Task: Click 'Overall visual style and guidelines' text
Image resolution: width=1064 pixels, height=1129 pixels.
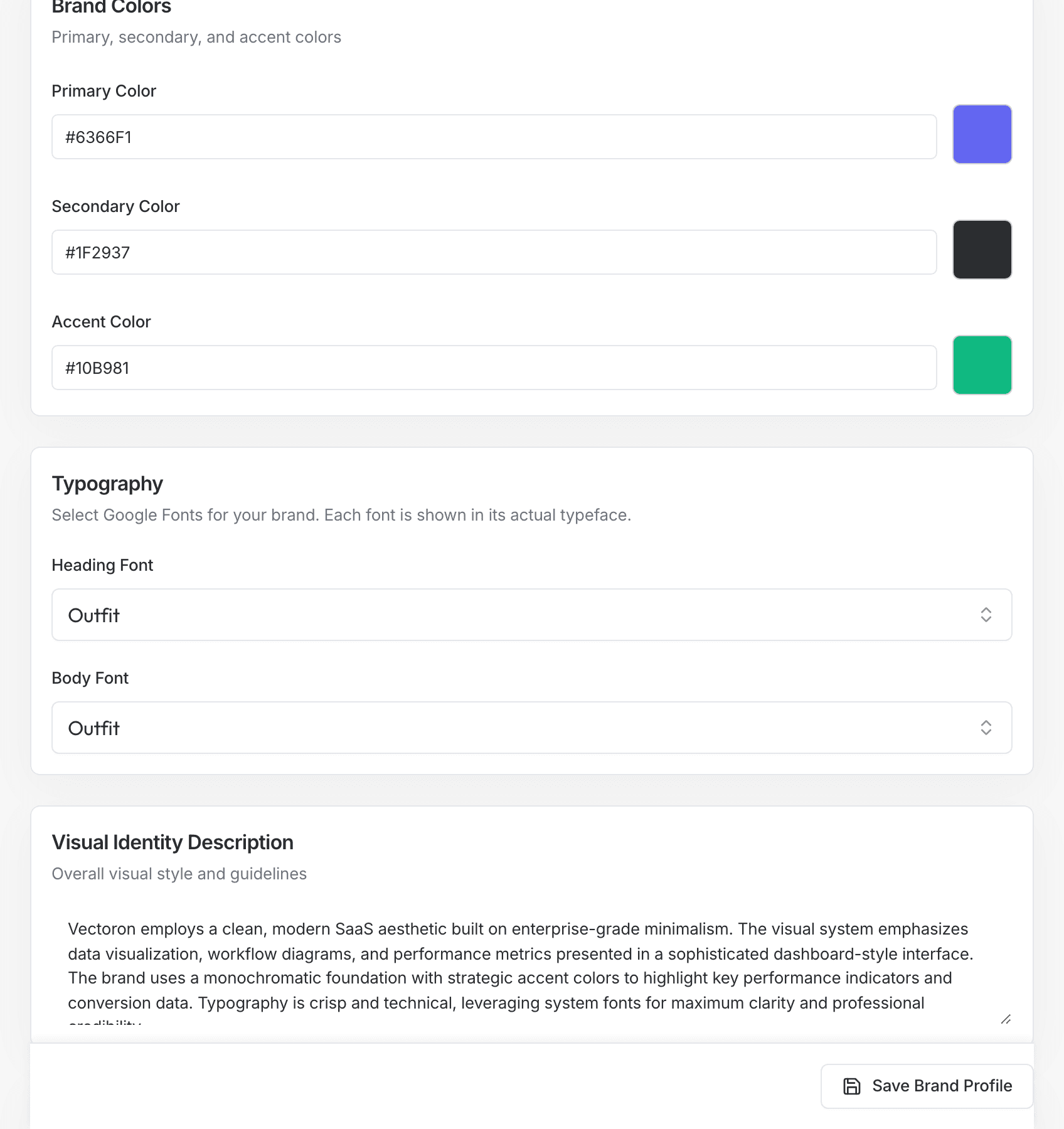Action: coord(179,874)
